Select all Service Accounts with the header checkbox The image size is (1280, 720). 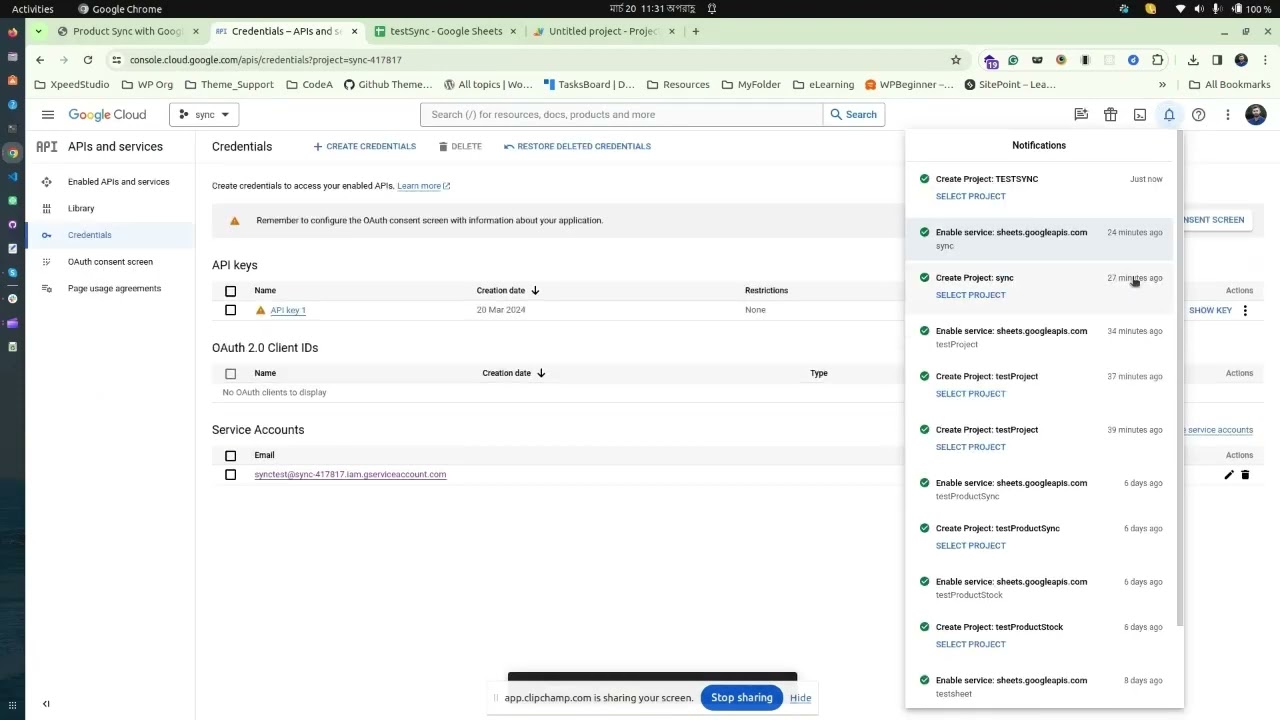click(231, 456)
